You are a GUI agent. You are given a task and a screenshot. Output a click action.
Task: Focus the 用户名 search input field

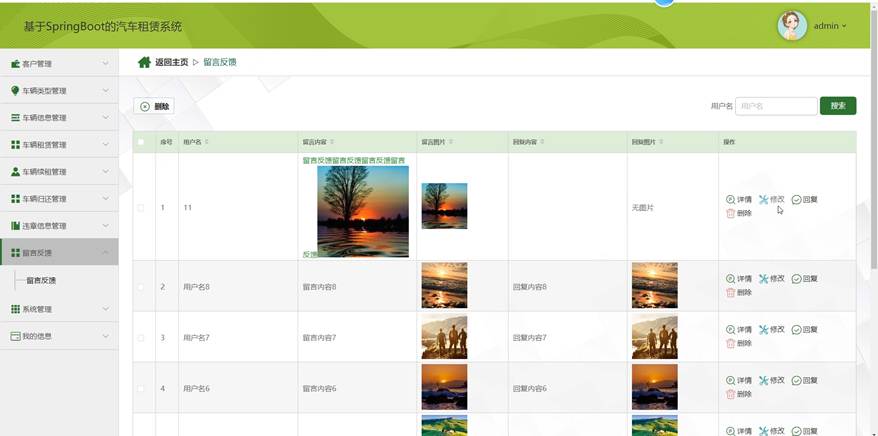click(776, 106)
